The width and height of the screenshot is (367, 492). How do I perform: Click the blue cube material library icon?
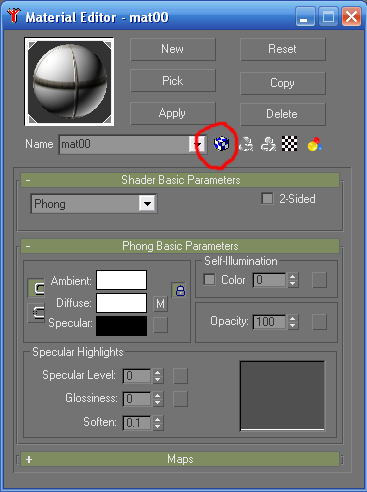(x=221, y=144)
